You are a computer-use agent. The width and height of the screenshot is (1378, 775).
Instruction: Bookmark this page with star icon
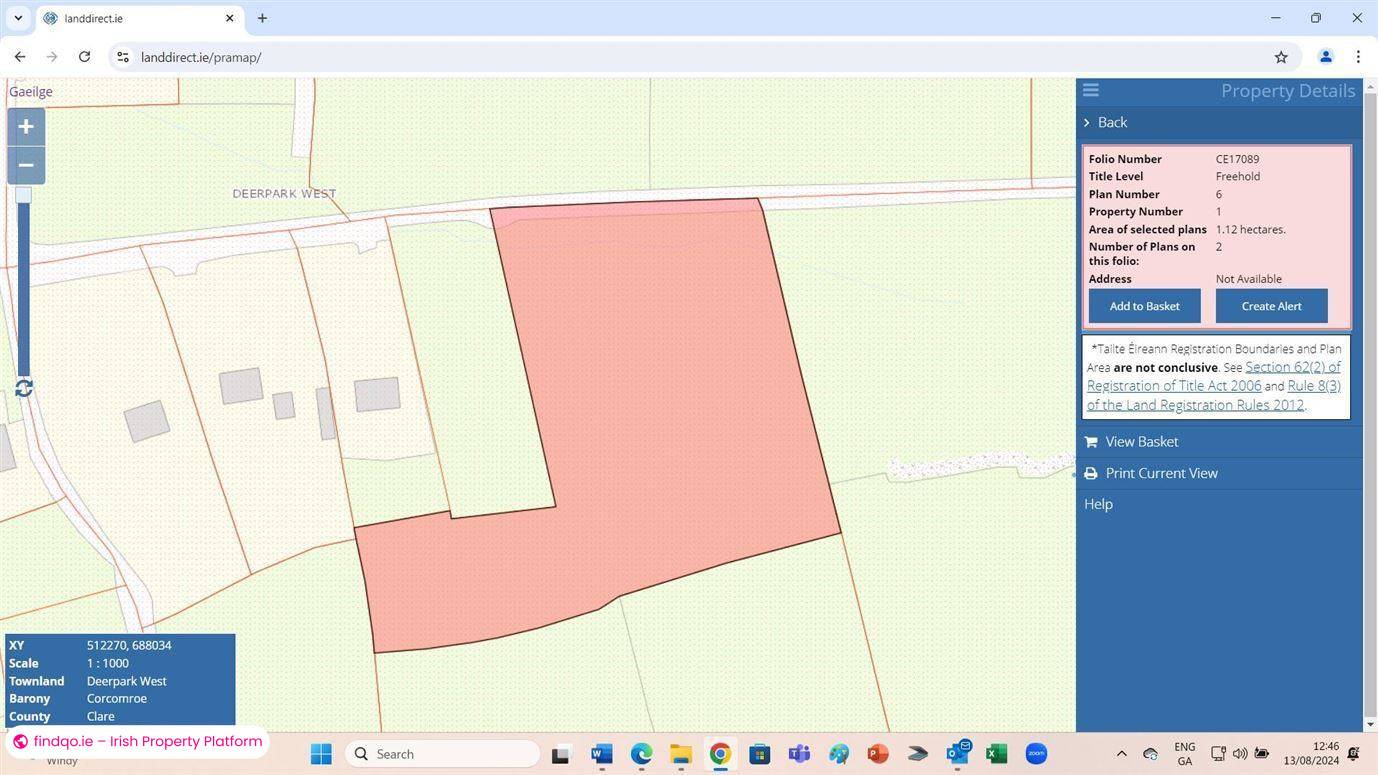1281,57
